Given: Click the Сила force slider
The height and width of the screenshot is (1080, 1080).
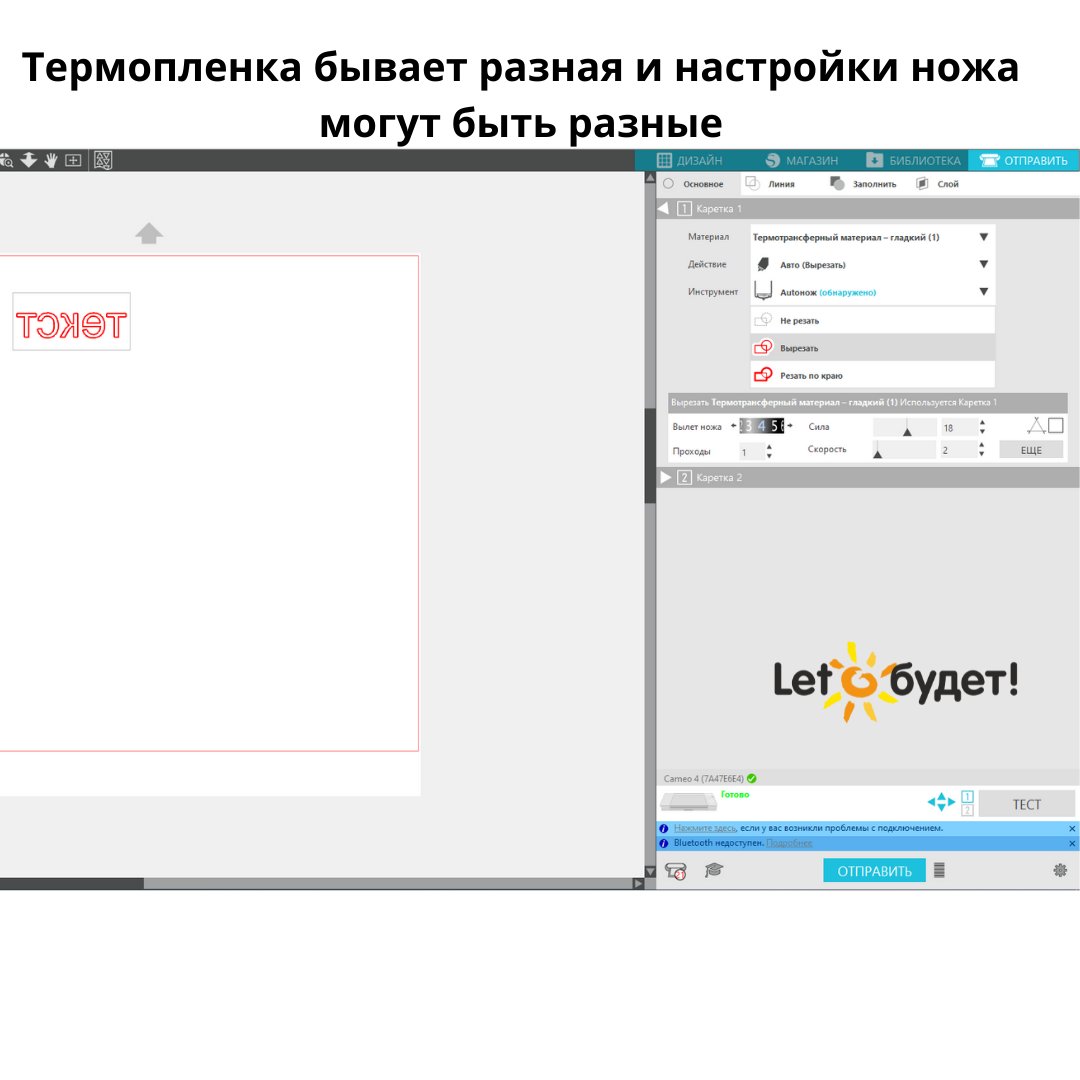Looking at the screenshot, I should (x=904, y=428).
